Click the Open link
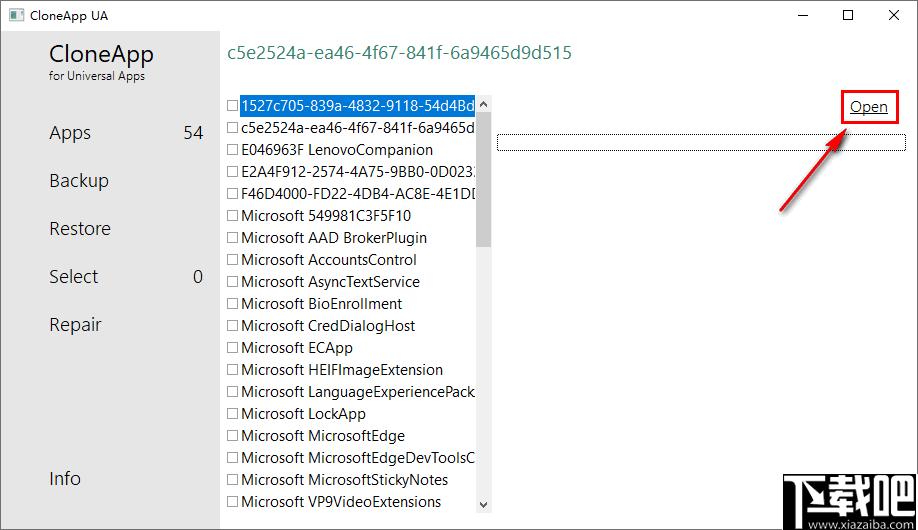Viewport: 918px width, 530px height. (x=868, y=107)
